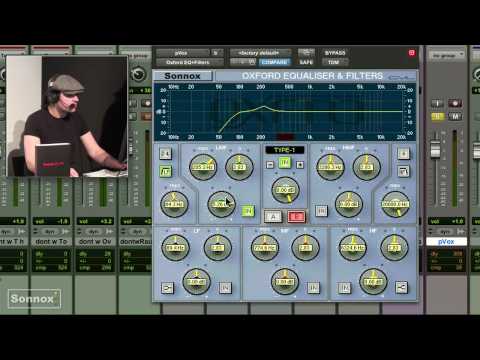Click the input monitor button on pVox channel
The width and height of the screenshot is (480, 360).
pos(437,103)
